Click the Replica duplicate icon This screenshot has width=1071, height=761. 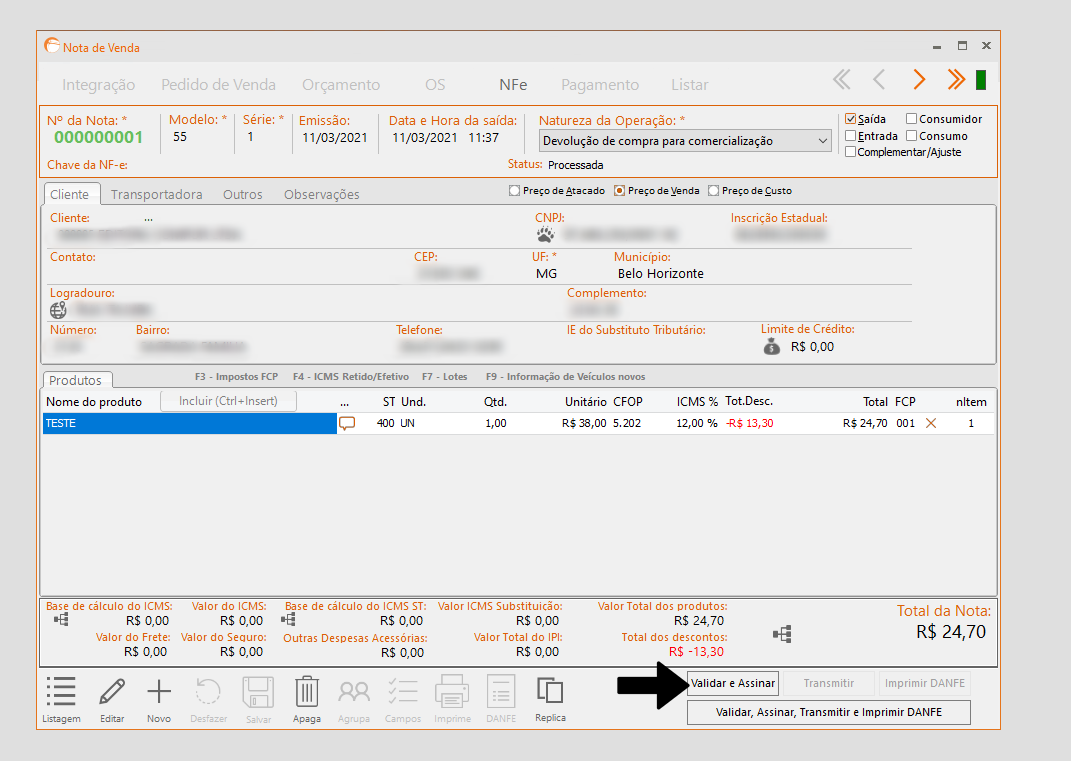pyautogui.click(x=550, y=692)
